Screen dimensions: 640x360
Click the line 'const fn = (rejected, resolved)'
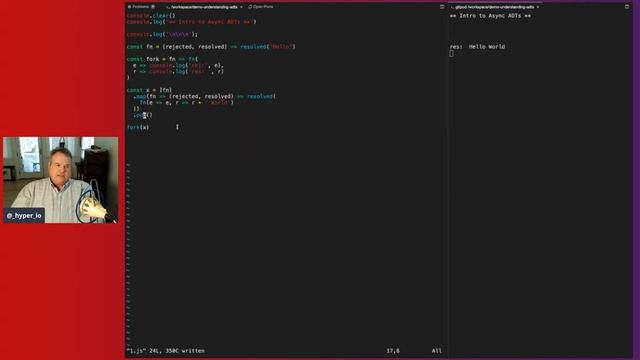[211, 47]
